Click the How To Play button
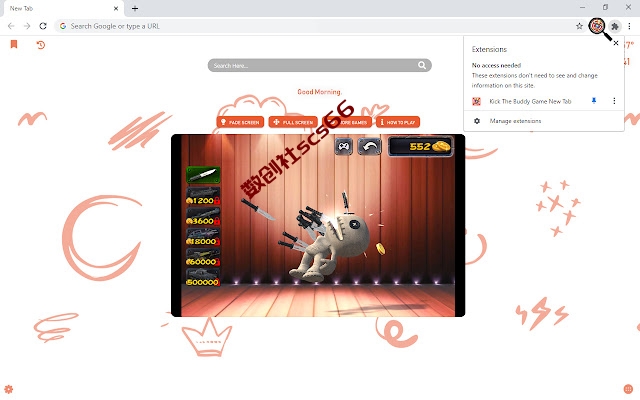Image resolution: width=640 pixels, height=400 pixels. click(x=398, y=122)
